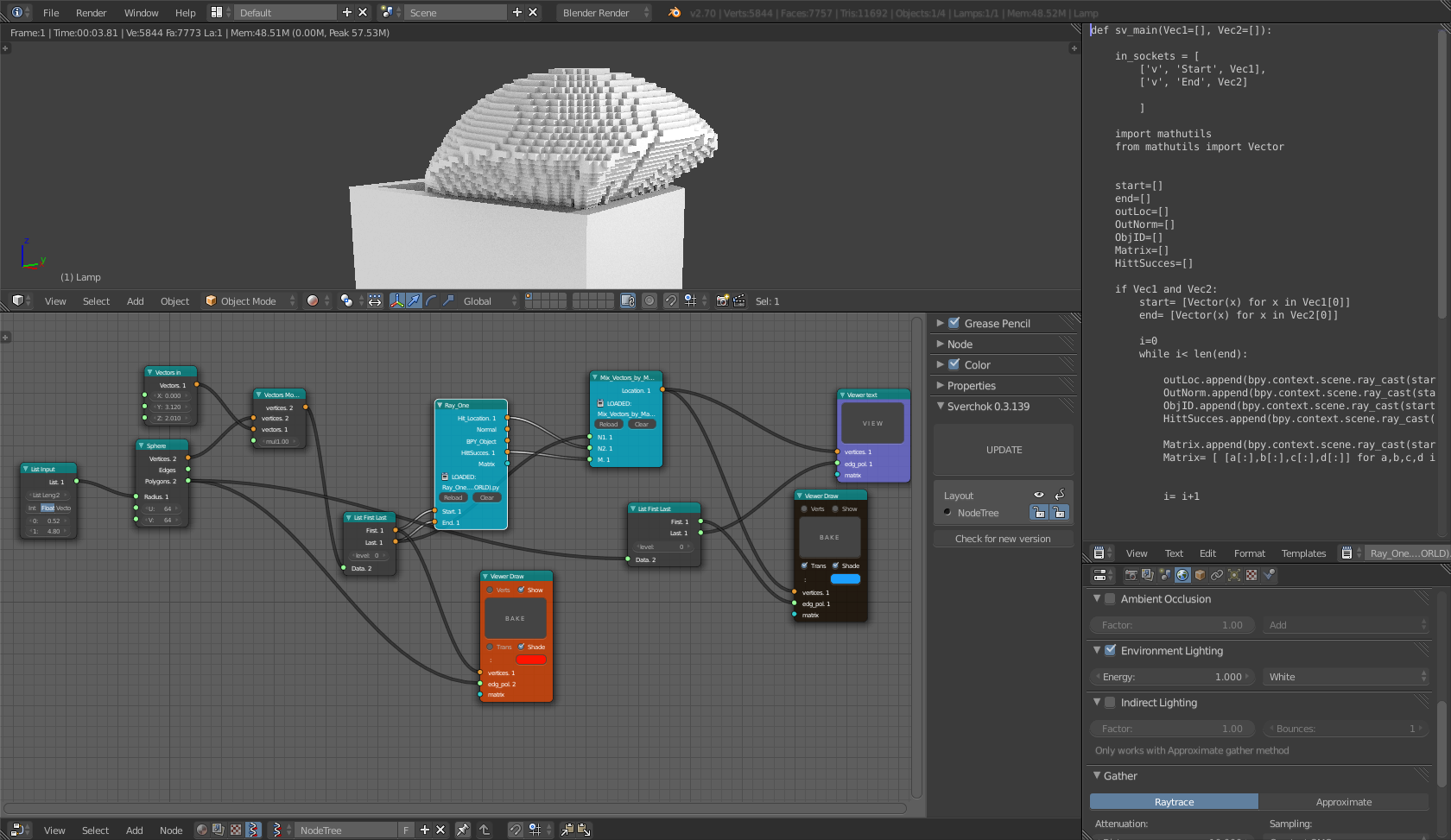Screen dimensions: 1451x840
Task: Open the Blender Render engine dropdown
Action: pyautogui.click(x=605, y=12)
